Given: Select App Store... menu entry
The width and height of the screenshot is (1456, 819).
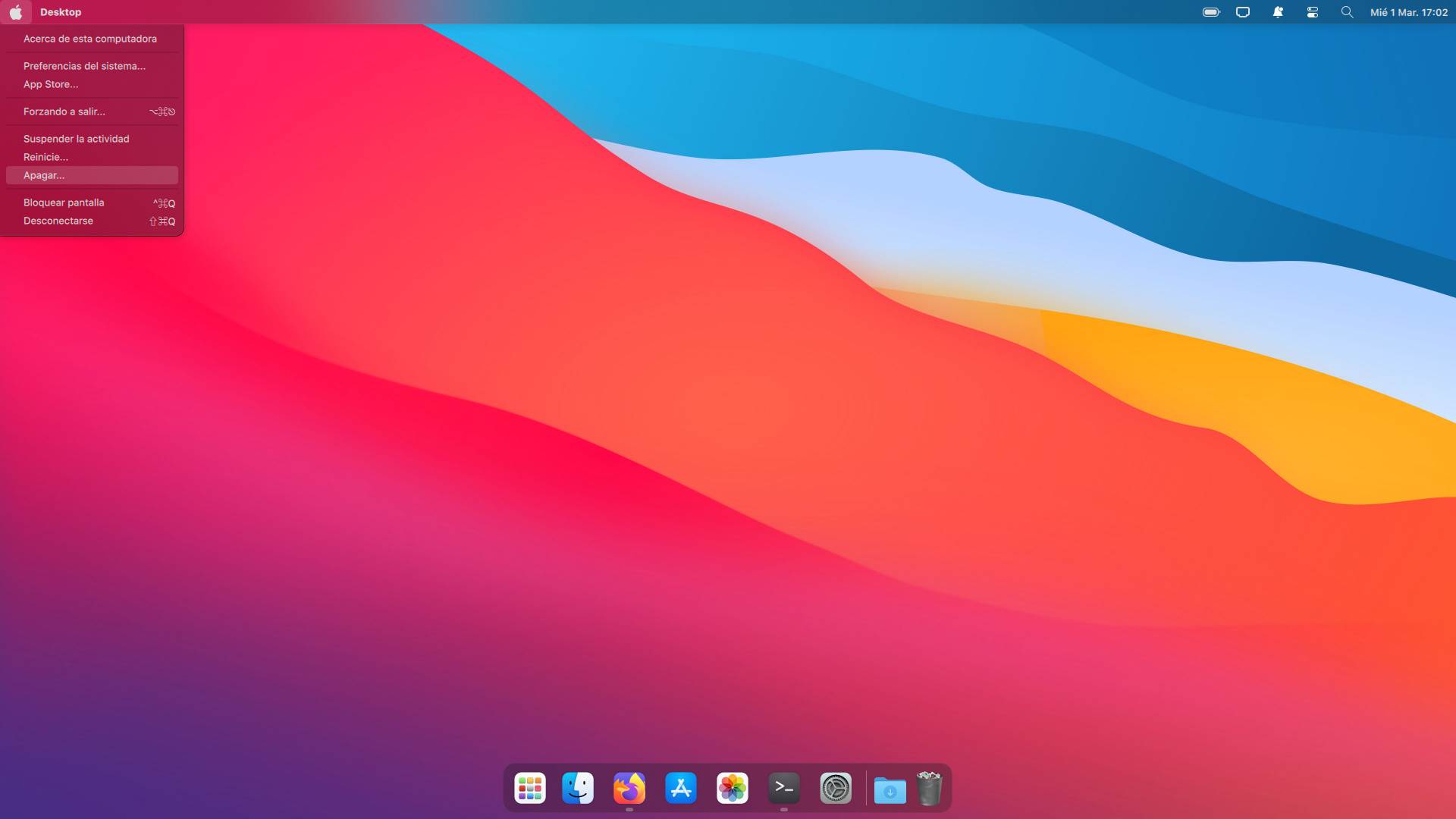Looking at the screenshot, I should pyautogui.click(x=92, y=84).
